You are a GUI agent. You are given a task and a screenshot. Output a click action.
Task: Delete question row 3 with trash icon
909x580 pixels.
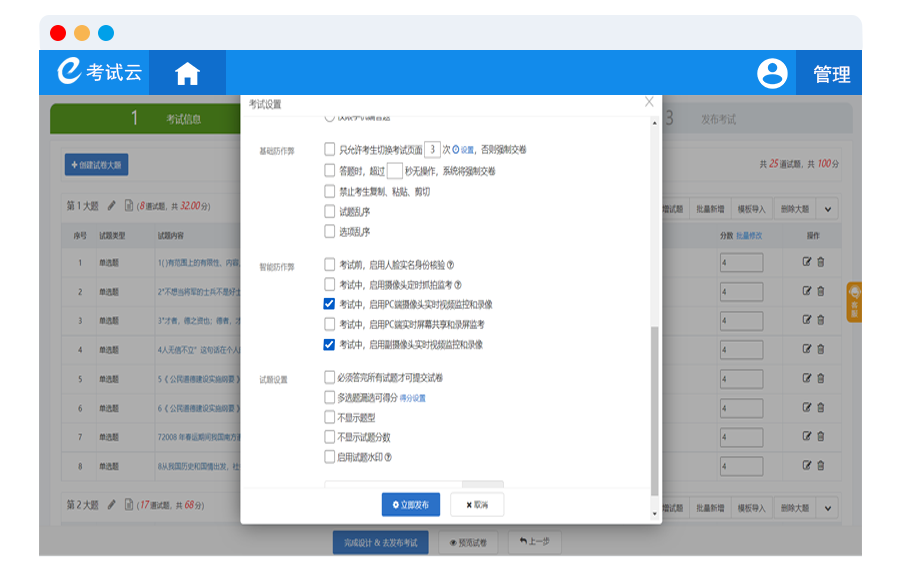[x=821, y=321]
